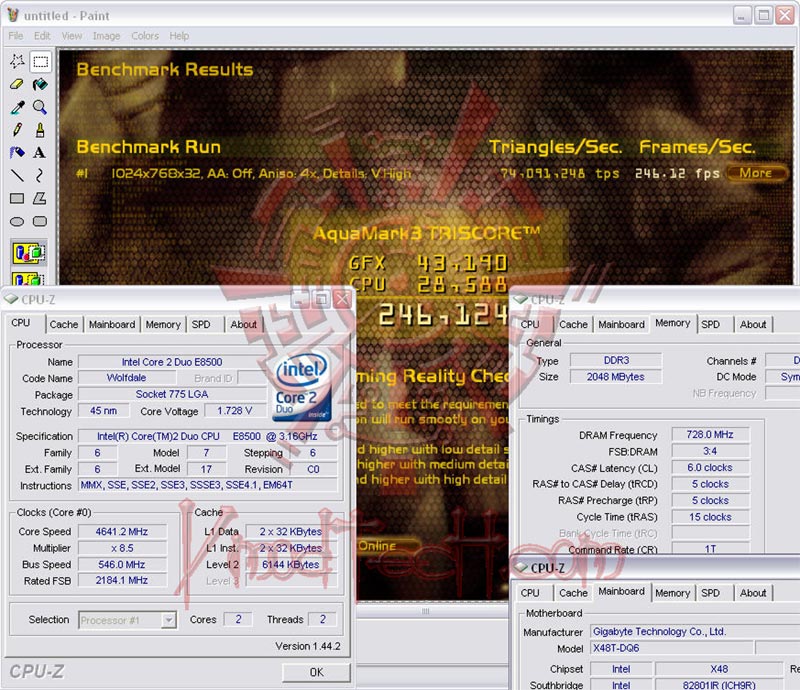Select the Rectangle shape tool
The width and height of the screenshot is (800, 690).
click(17, 198)
